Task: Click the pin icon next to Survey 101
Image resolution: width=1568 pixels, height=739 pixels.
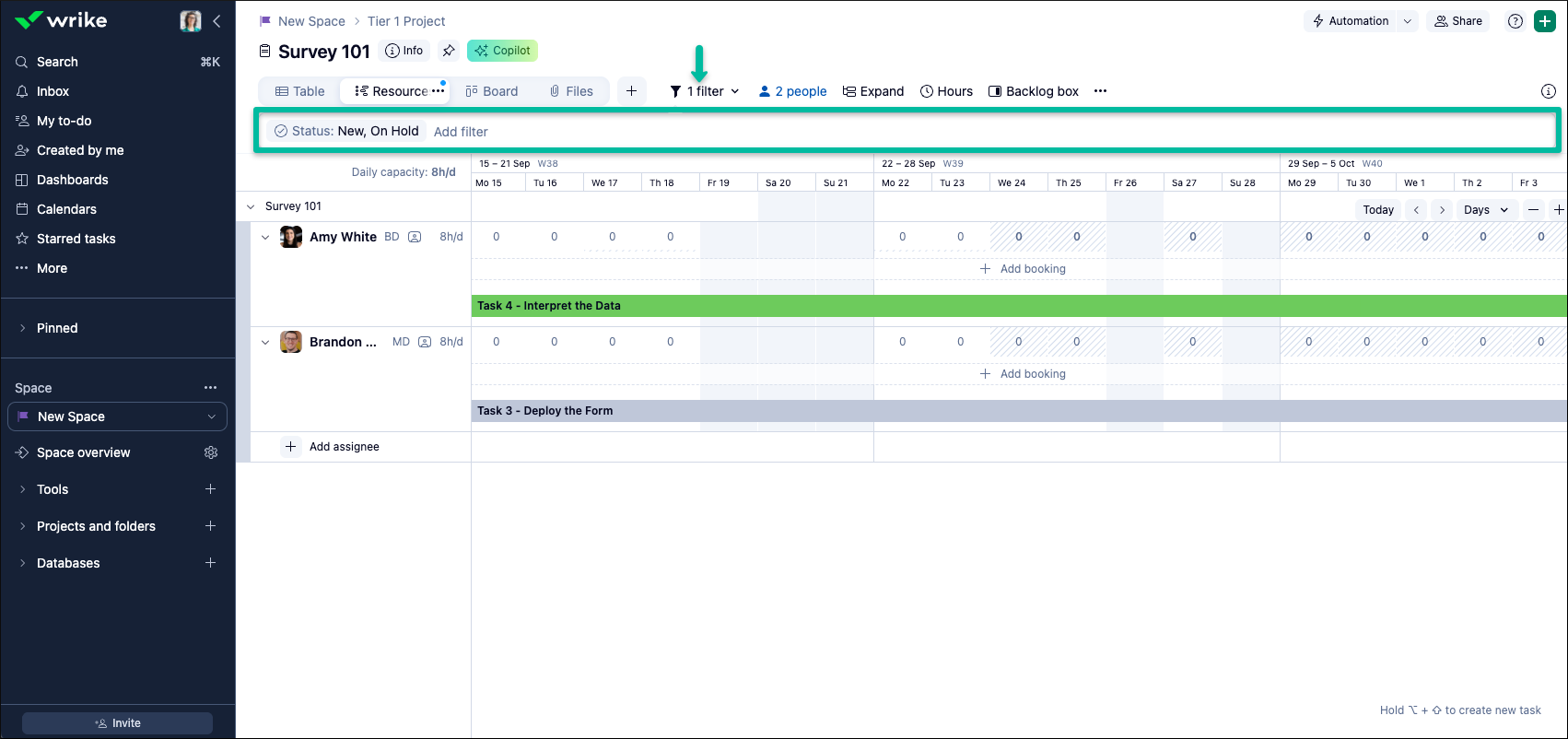Action: 449,51
